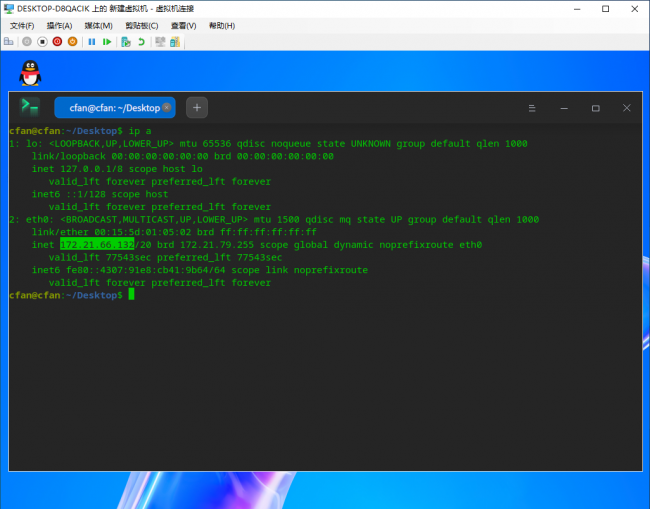The height and width of the screenshot is (509, 650).
Task: Close the cfan@cfan: ~/Desktop tab
Action: [167, 107]
